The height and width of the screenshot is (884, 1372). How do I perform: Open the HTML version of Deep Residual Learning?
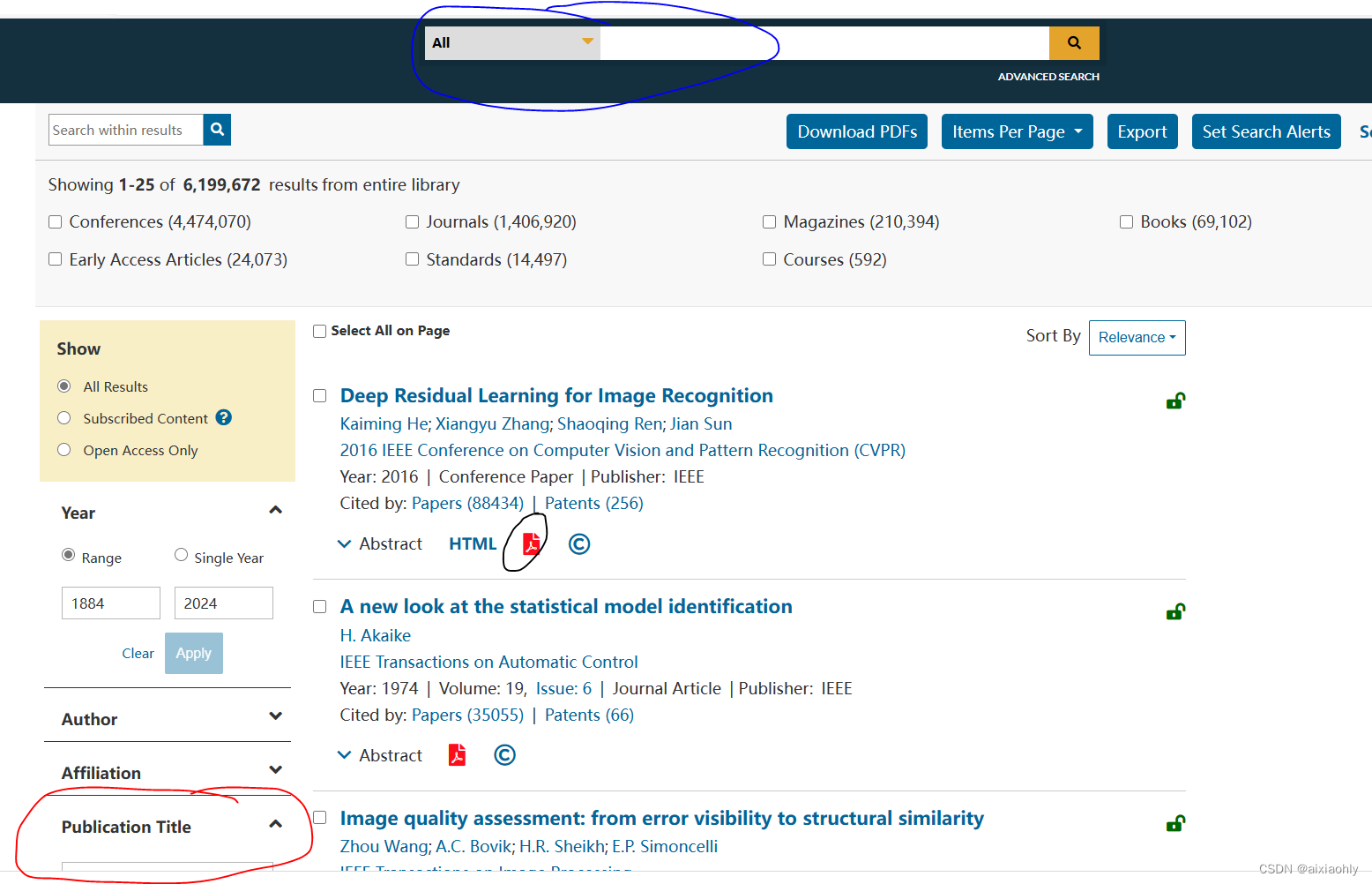pos(473,544)
